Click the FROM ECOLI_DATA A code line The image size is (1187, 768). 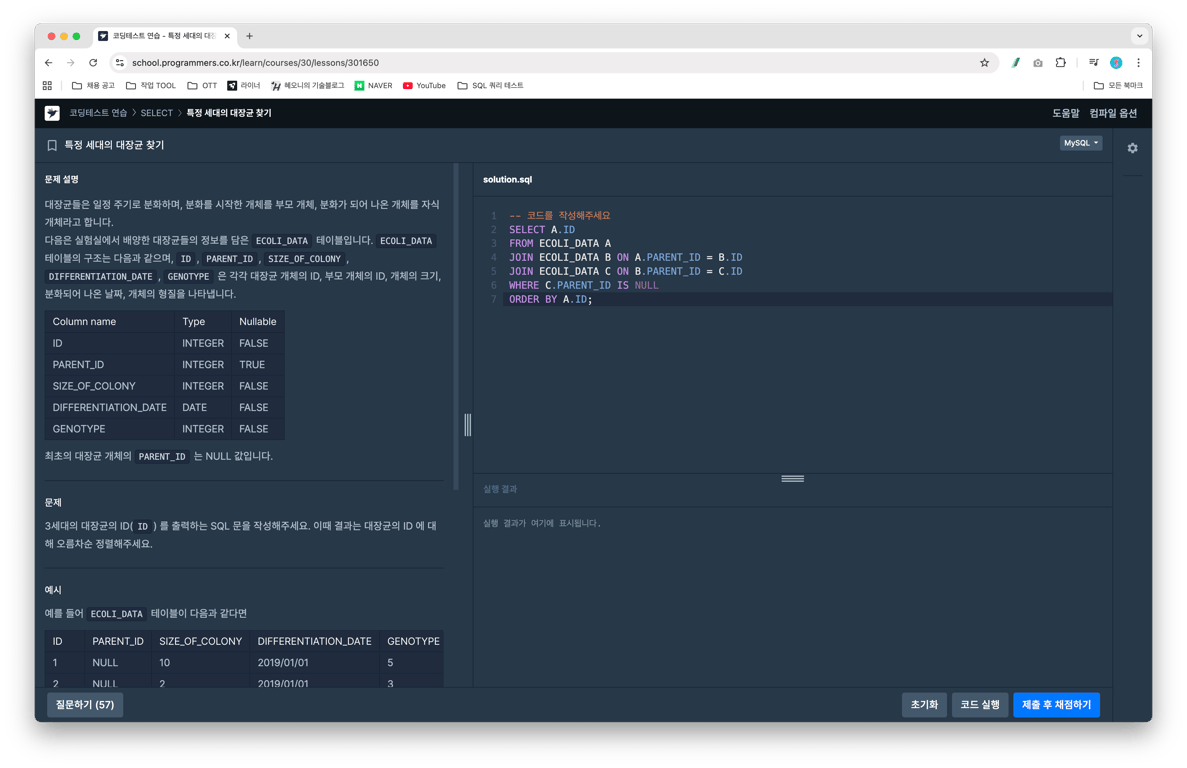[x=559, y=244]
